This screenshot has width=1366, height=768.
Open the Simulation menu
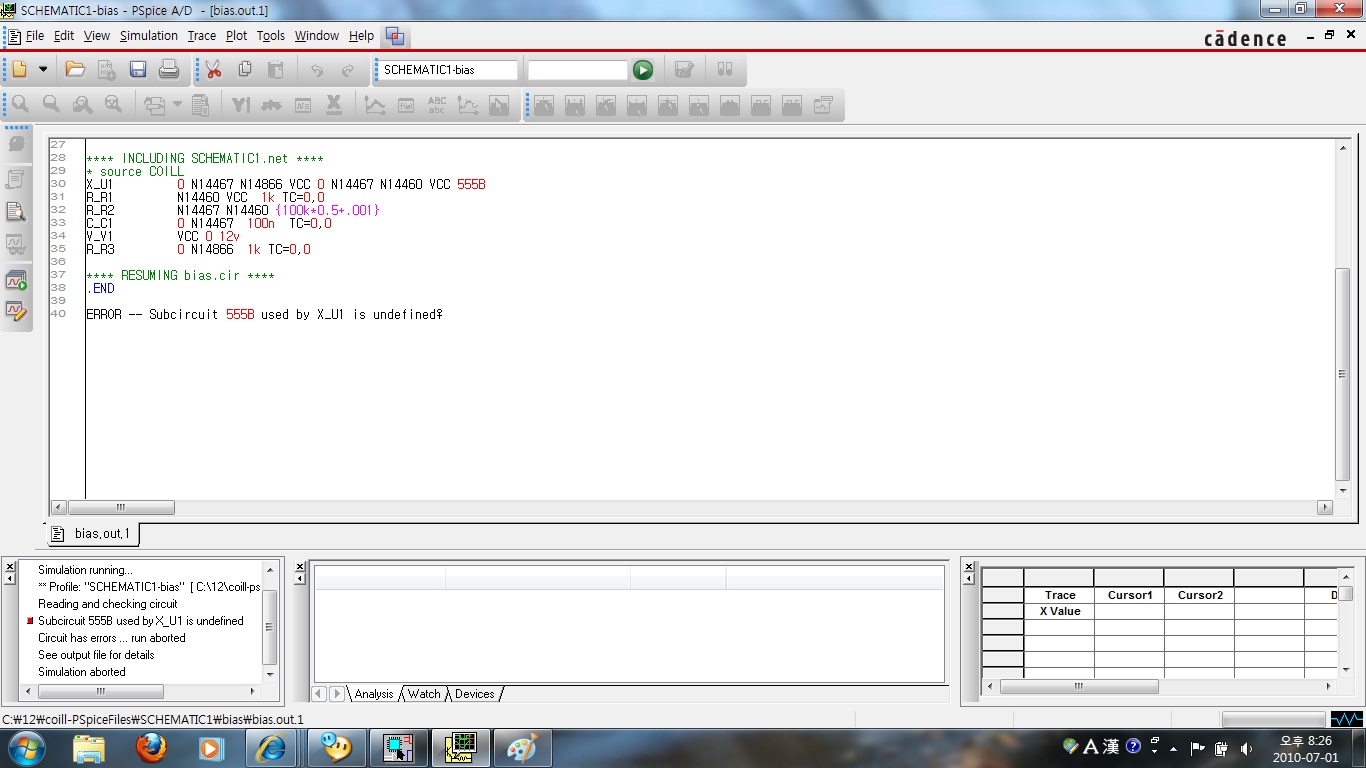[x=149, y=35]
